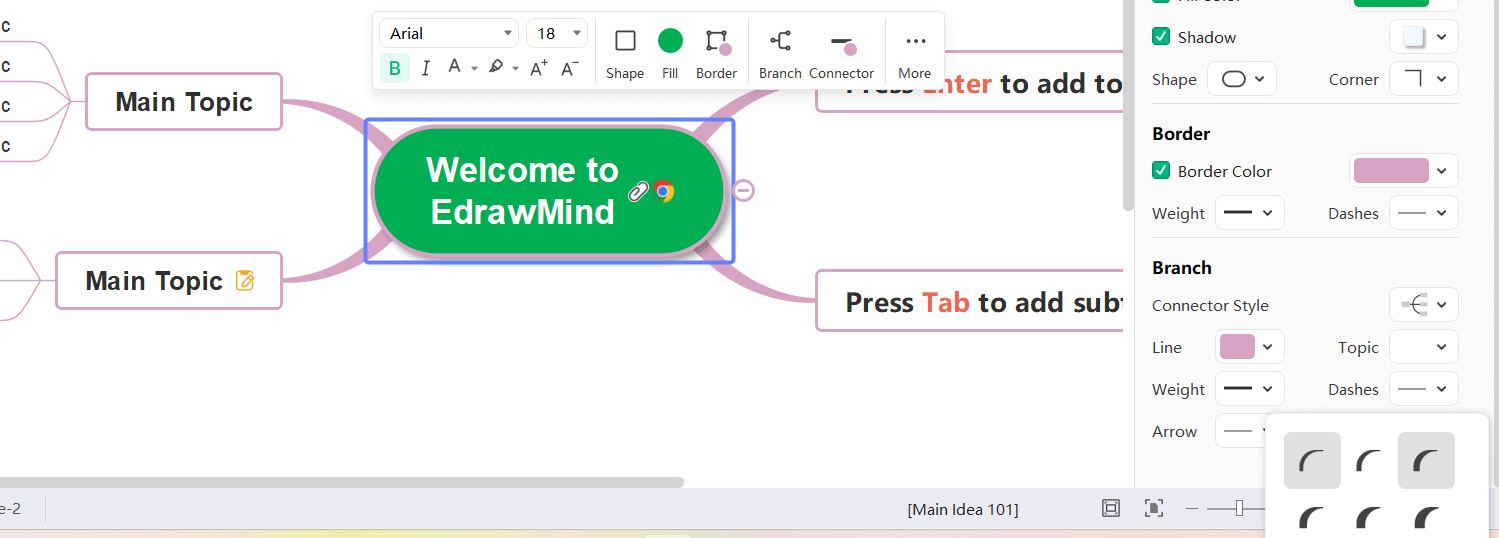Screen dimensions: 1499x538
Task: Click the zoom slider handle
Action: coord(1239,508)
